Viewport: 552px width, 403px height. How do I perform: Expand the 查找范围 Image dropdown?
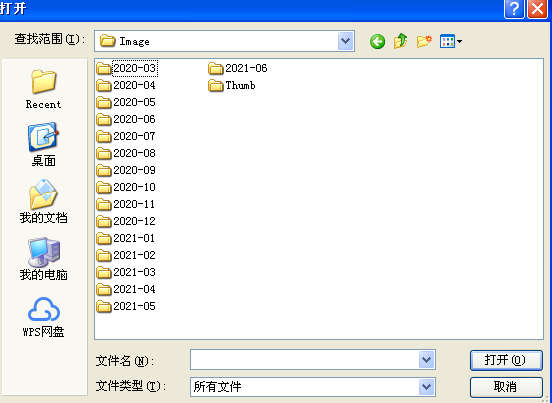click(345, 42)
